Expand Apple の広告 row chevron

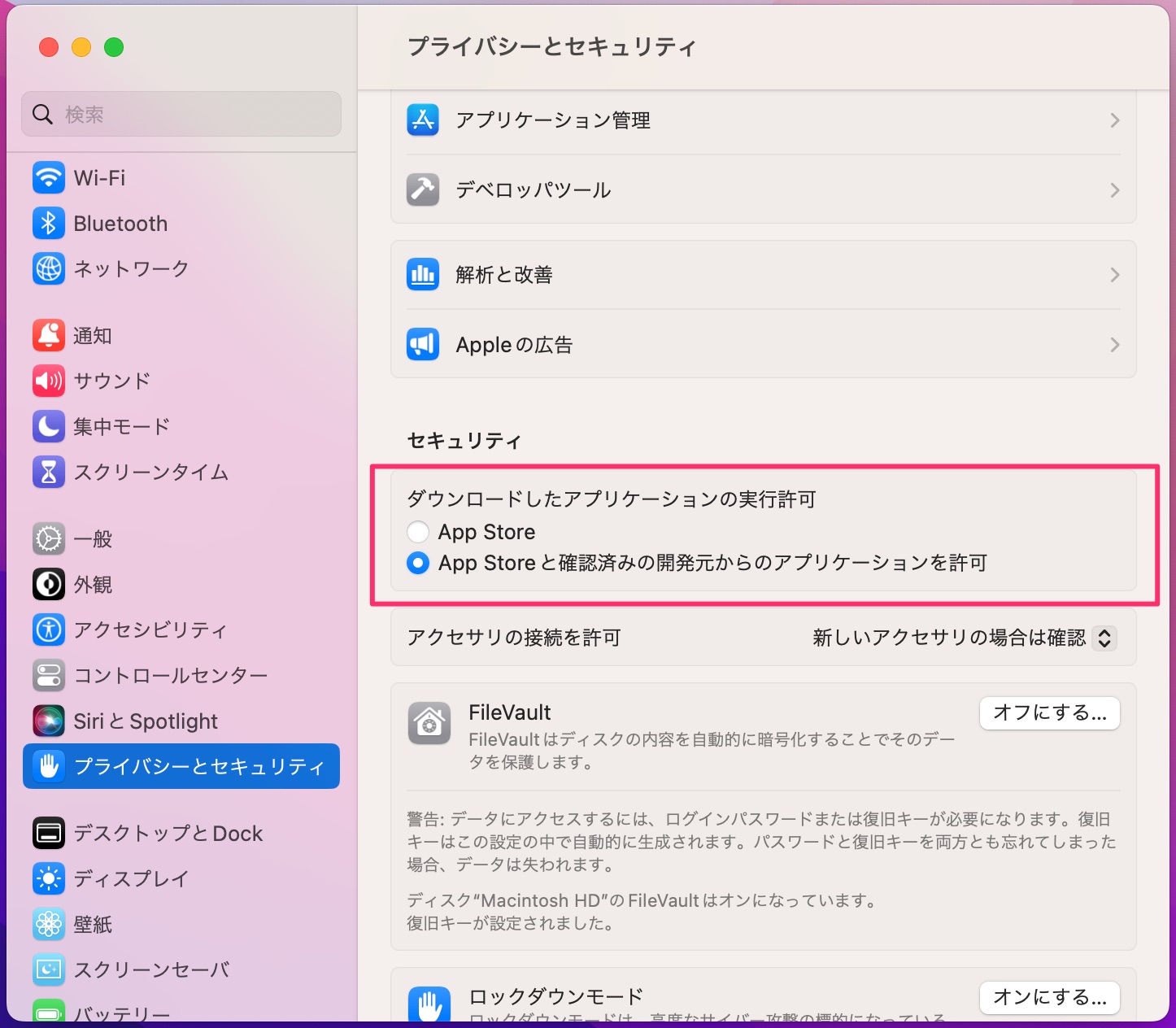pos(1115,345)
